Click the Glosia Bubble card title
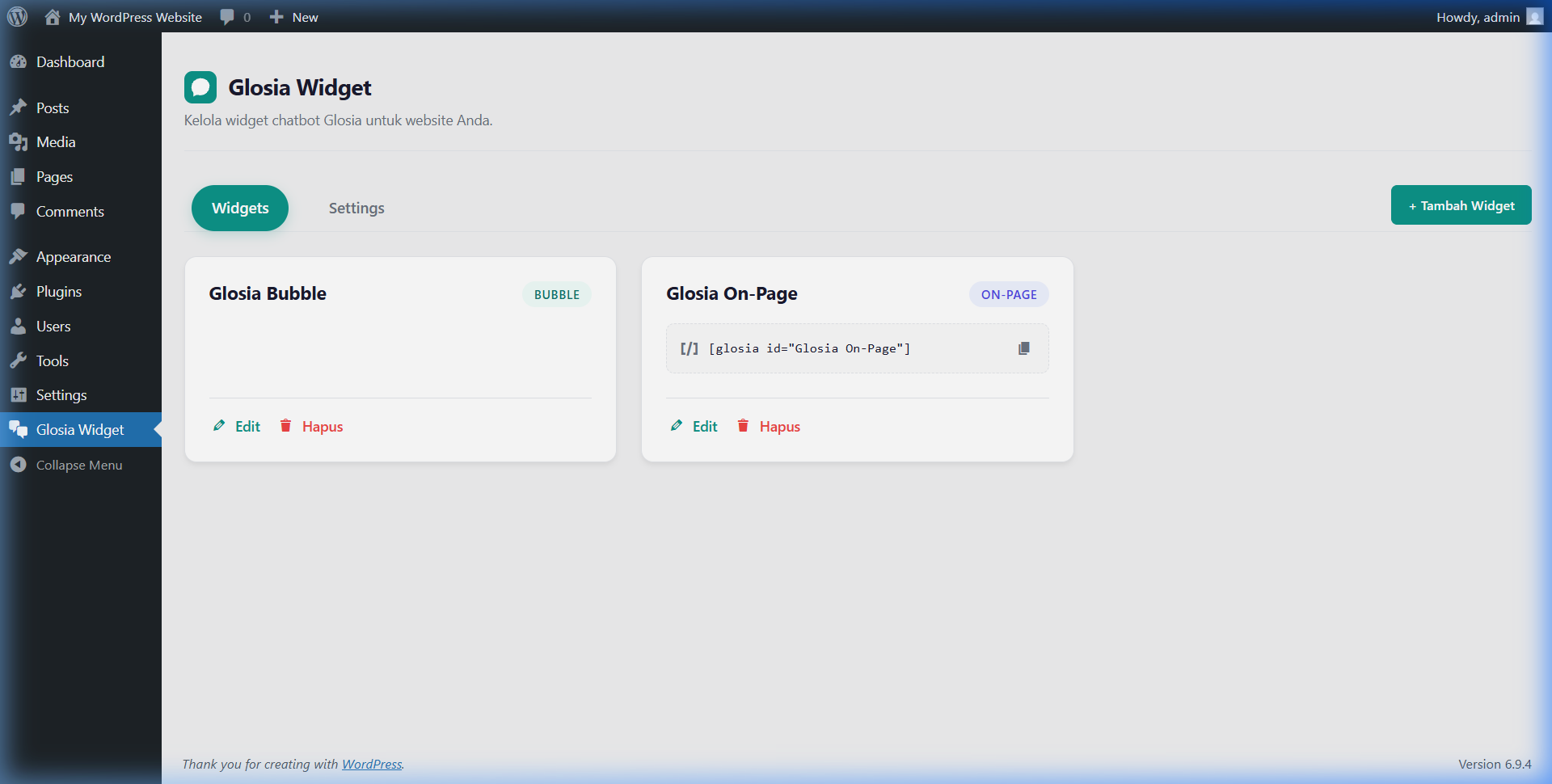 [x=268, y=293]
